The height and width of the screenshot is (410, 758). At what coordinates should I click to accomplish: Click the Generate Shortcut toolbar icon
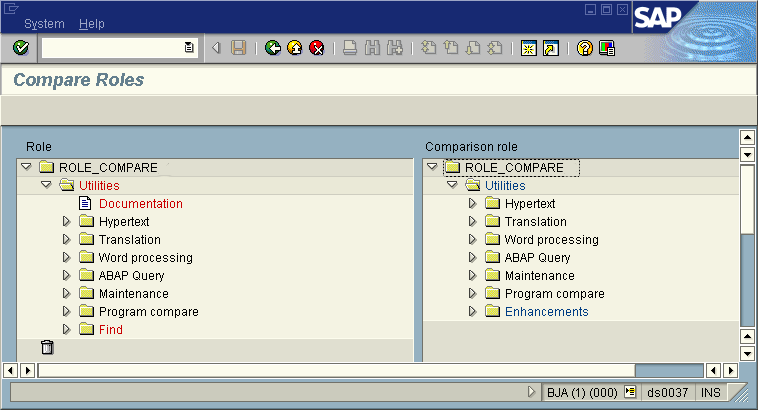click(550, 48)
